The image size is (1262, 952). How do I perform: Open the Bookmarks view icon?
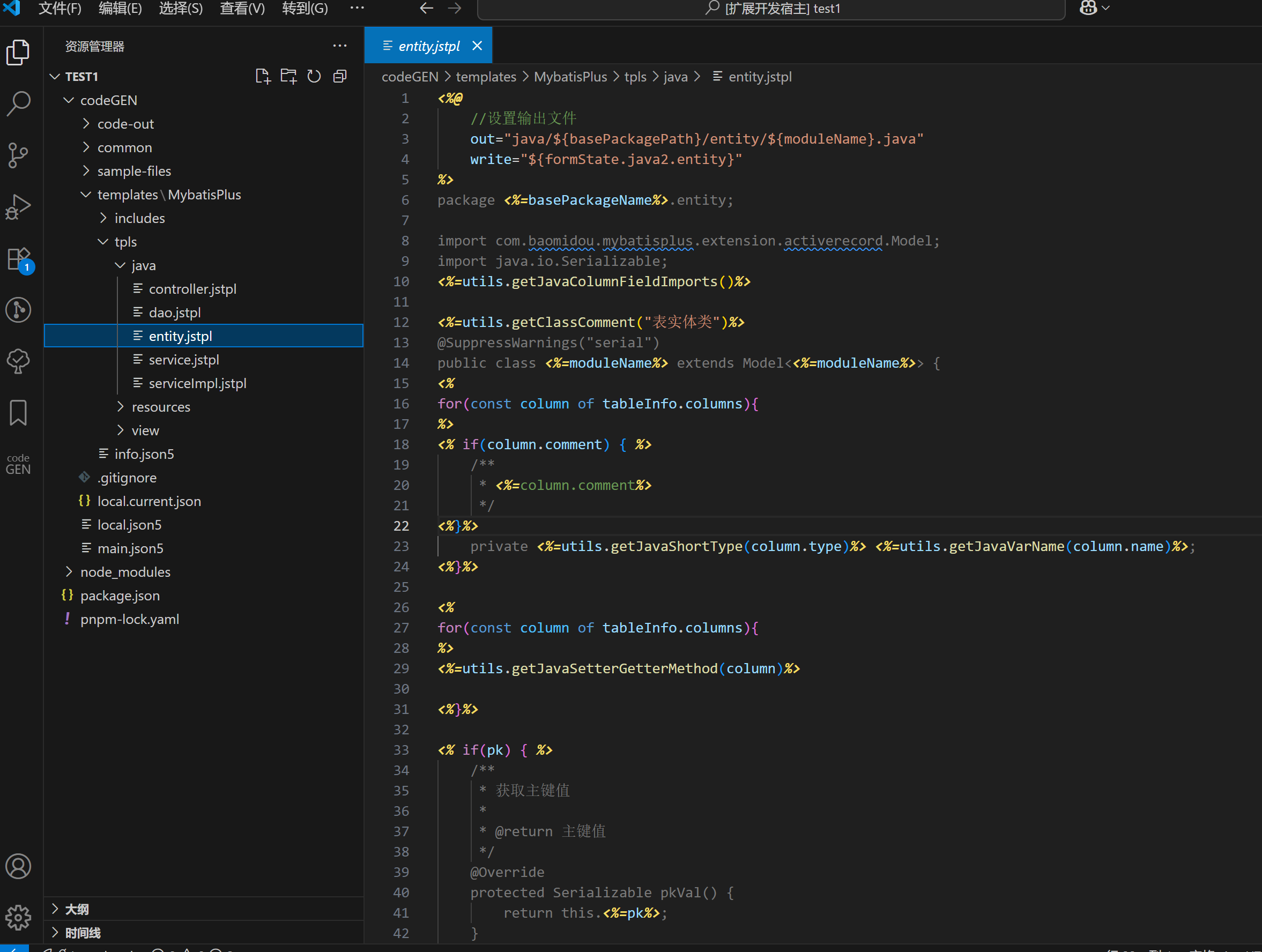pos(18,412)
